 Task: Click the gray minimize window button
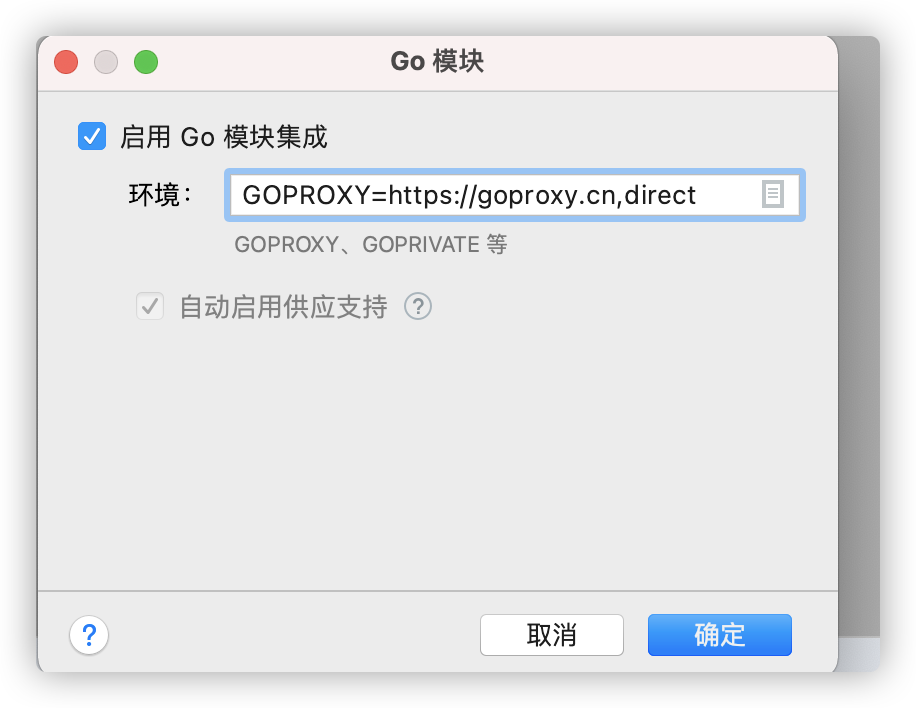pos(106,62)
